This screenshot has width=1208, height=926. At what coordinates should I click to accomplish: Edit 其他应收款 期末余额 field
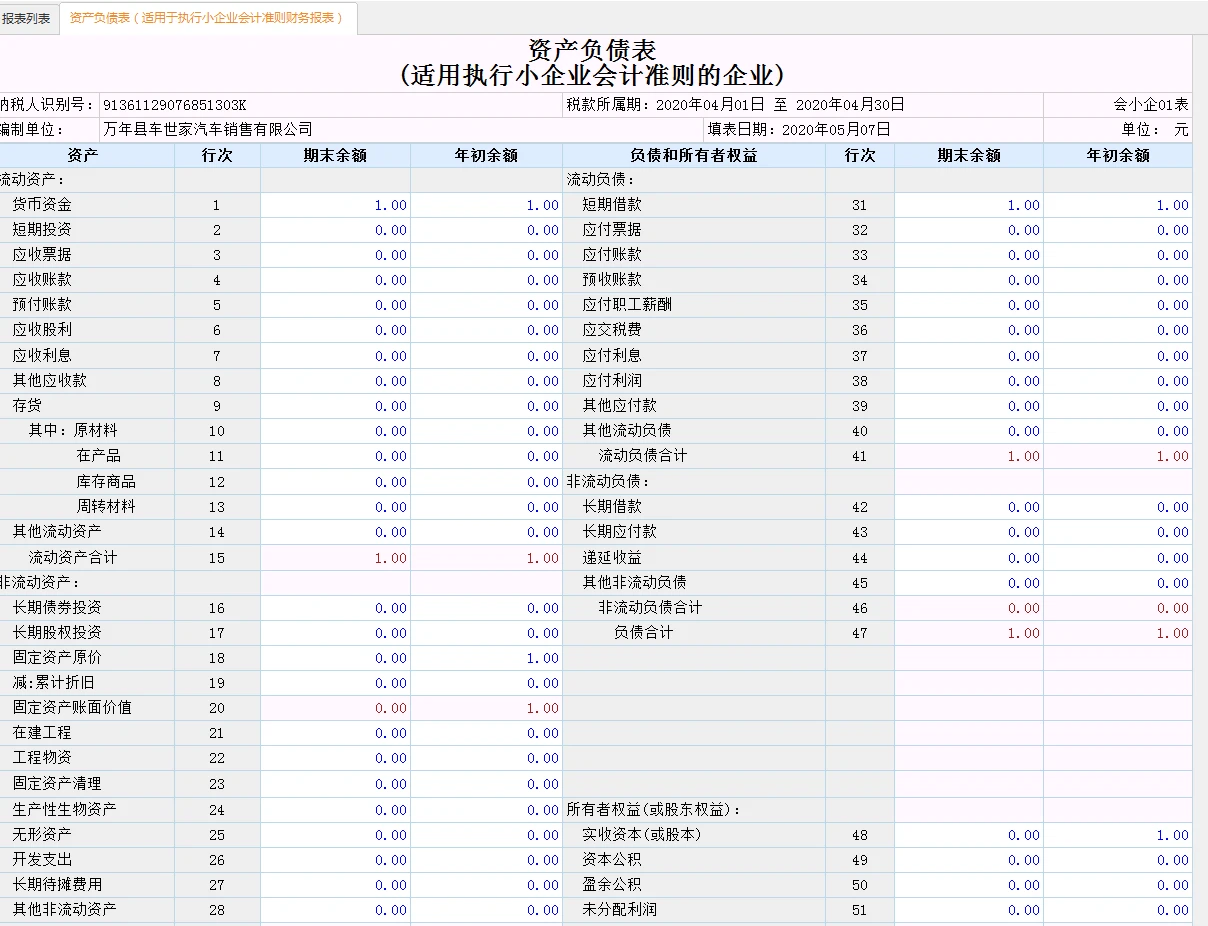click(x=335, y=381)
